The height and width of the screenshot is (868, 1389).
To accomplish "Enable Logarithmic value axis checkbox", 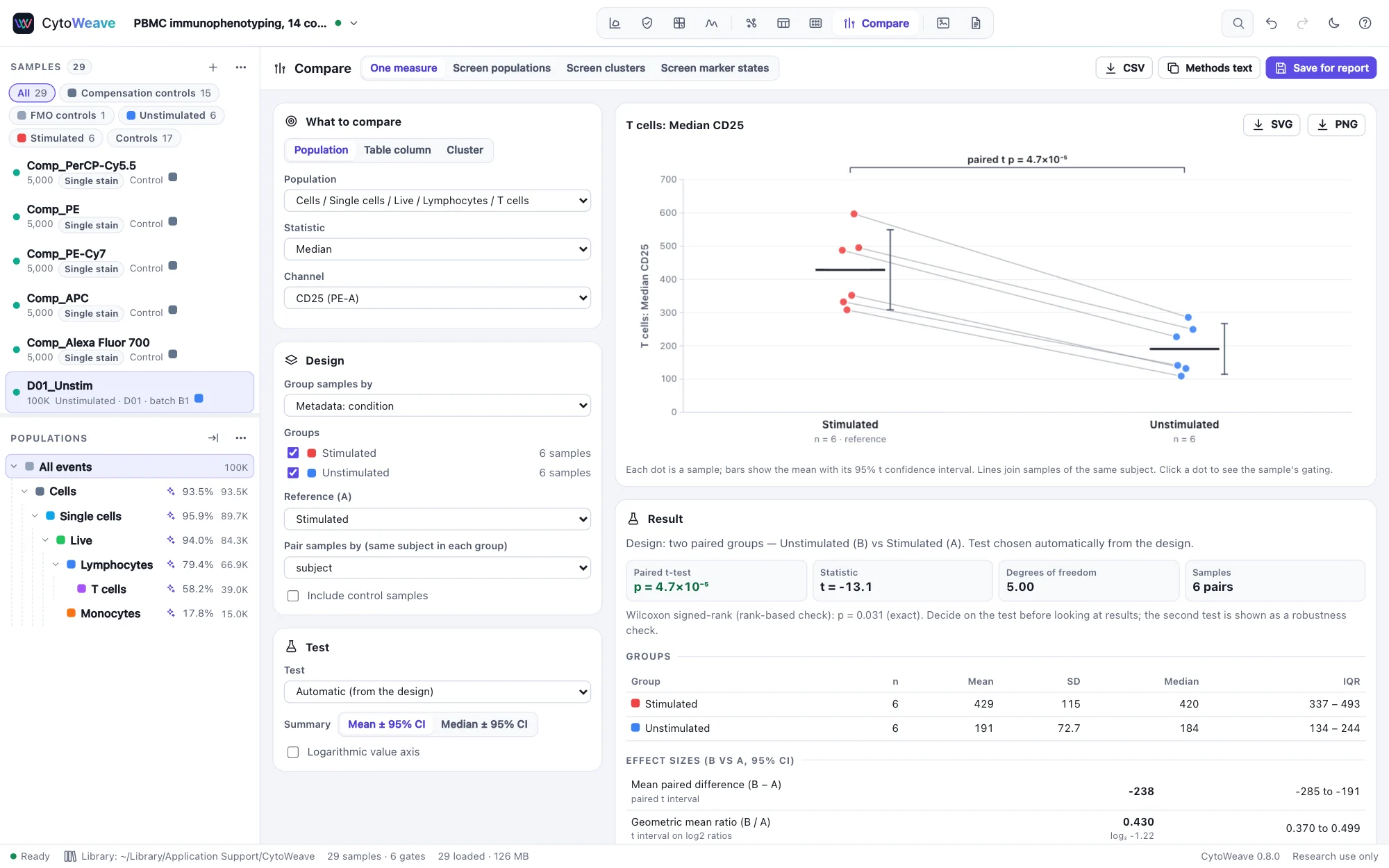I will pos(293,752).
